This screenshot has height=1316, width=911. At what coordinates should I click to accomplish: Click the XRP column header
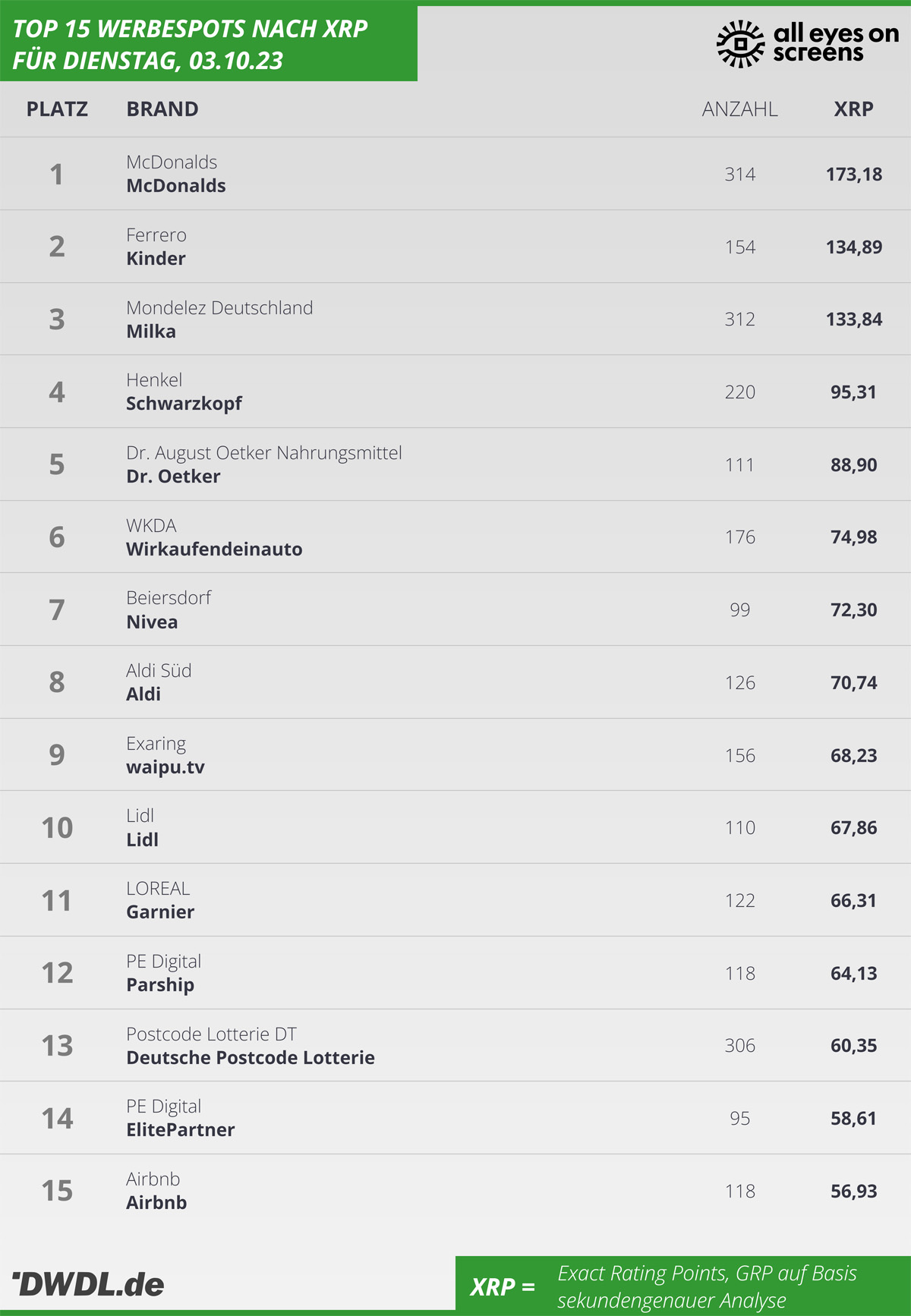tap(853, 109)
